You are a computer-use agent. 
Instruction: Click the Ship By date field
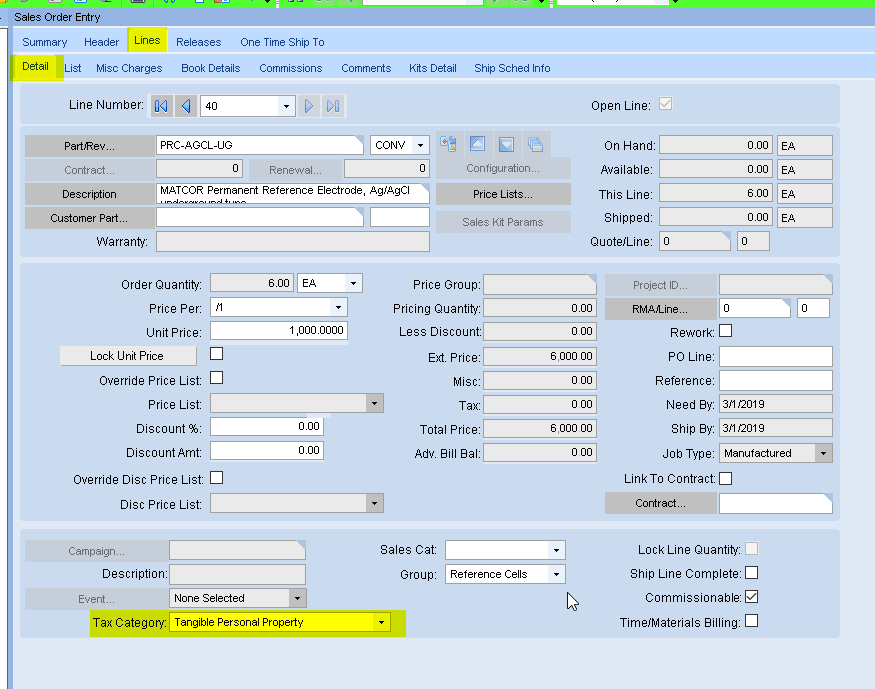coord(776,428)
